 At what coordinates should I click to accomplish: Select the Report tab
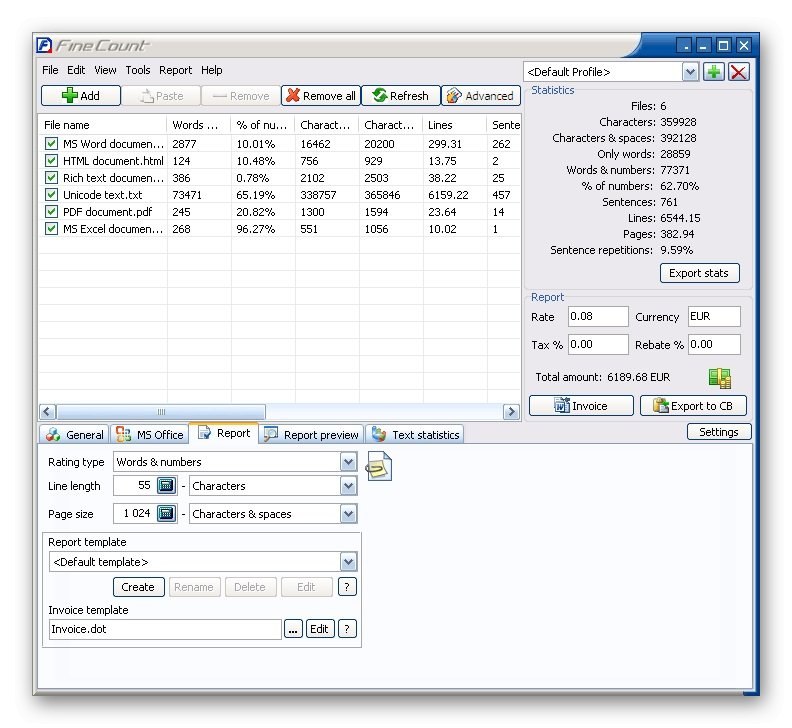[224, 433]
